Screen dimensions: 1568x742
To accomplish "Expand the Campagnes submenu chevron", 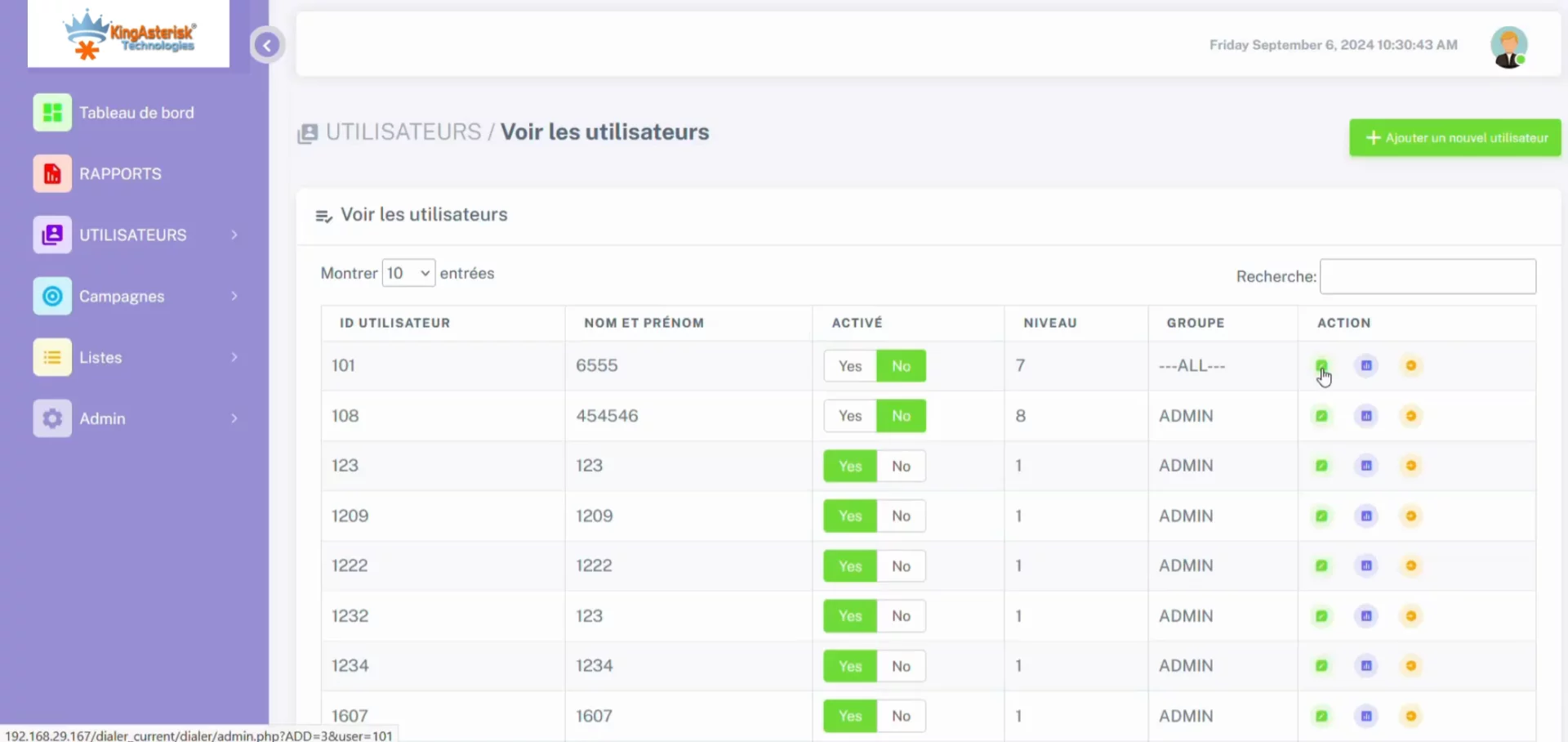I will coord(235,296).
